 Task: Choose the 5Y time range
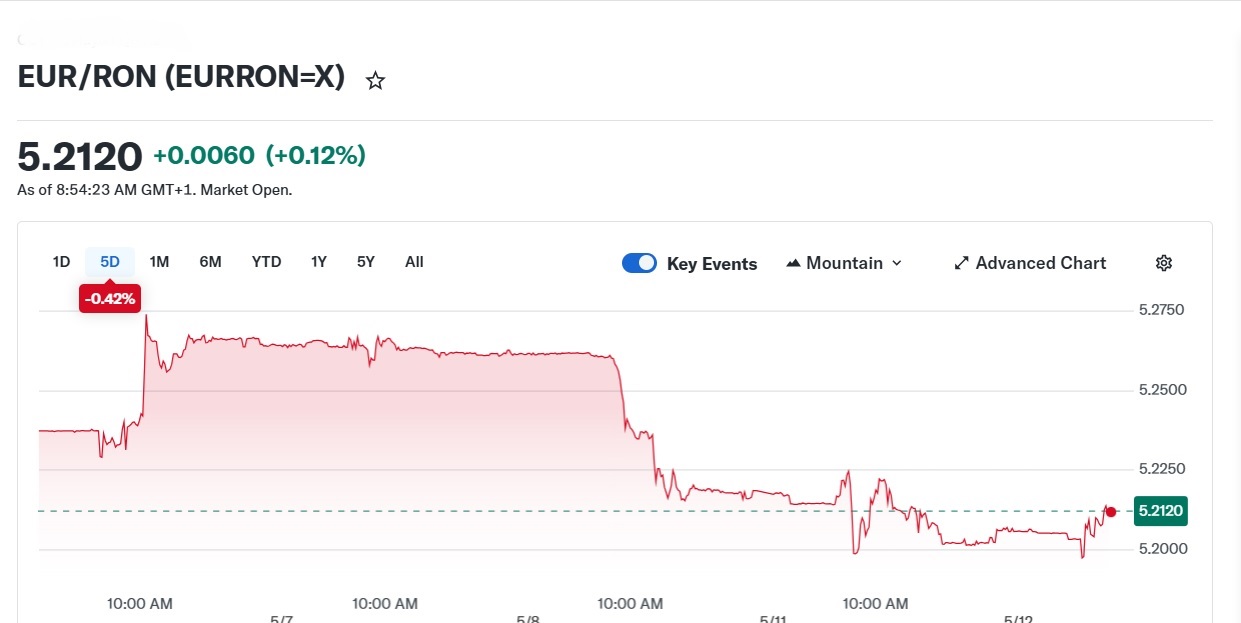[x=366, y=262]
